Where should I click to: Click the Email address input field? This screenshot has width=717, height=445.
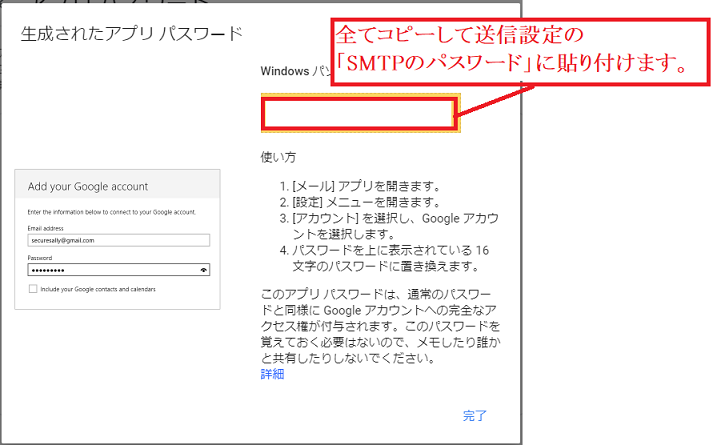coord(118,240)
